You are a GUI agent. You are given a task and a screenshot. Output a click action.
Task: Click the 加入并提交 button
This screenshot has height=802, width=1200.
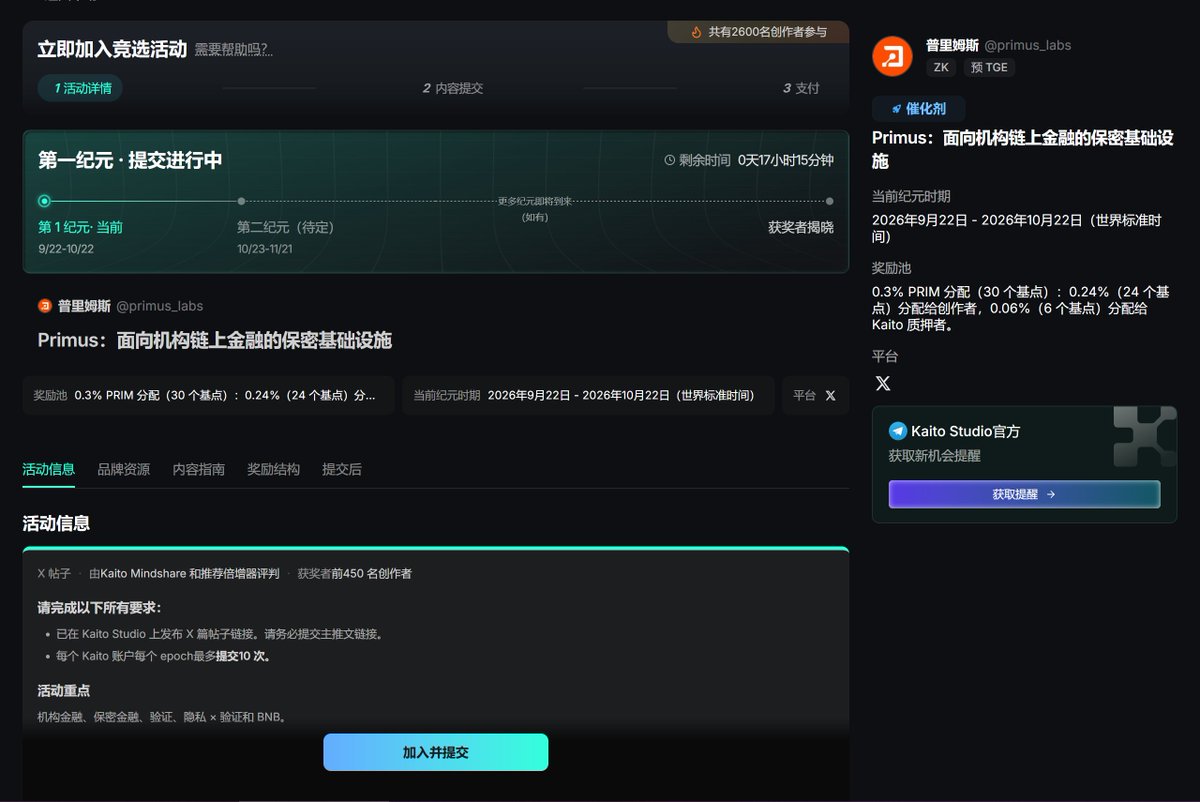[435, 752]
